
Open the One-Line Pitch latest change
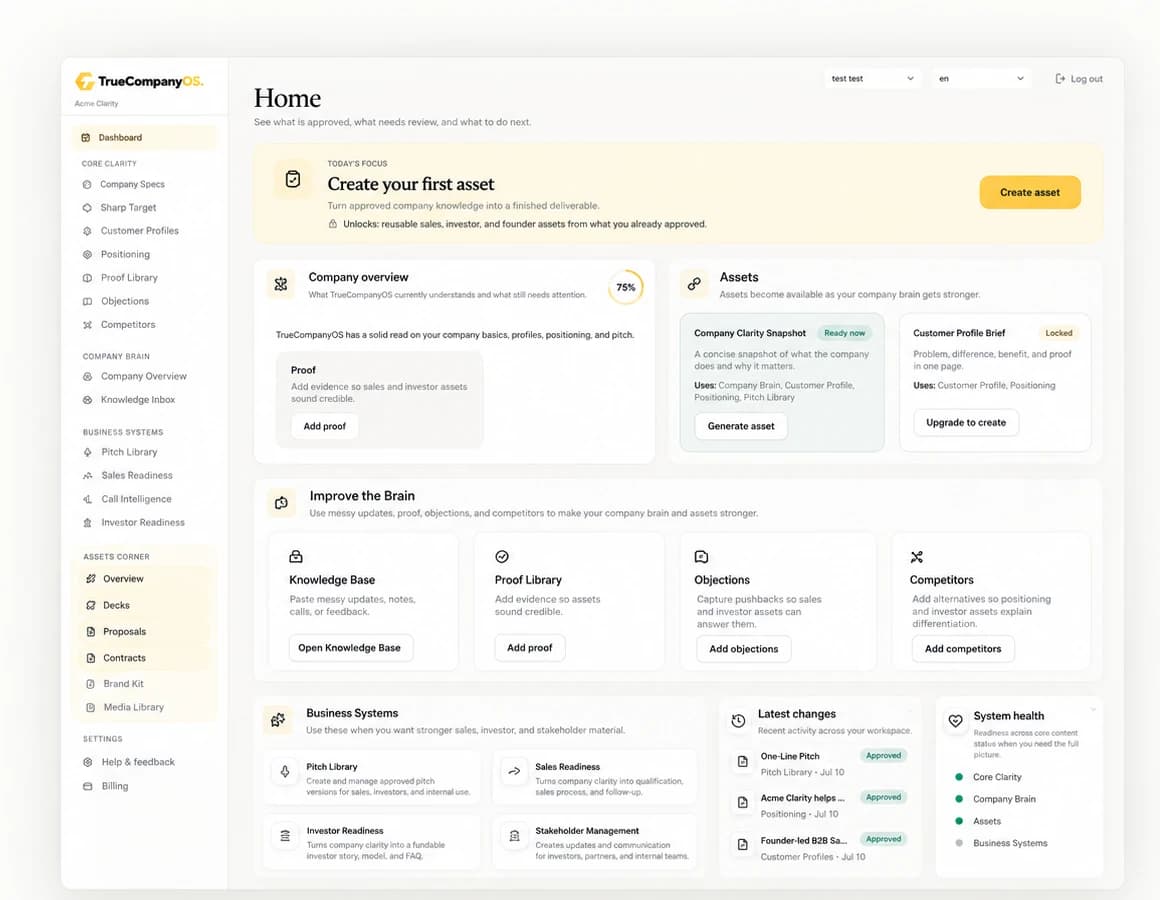(820, 764)
